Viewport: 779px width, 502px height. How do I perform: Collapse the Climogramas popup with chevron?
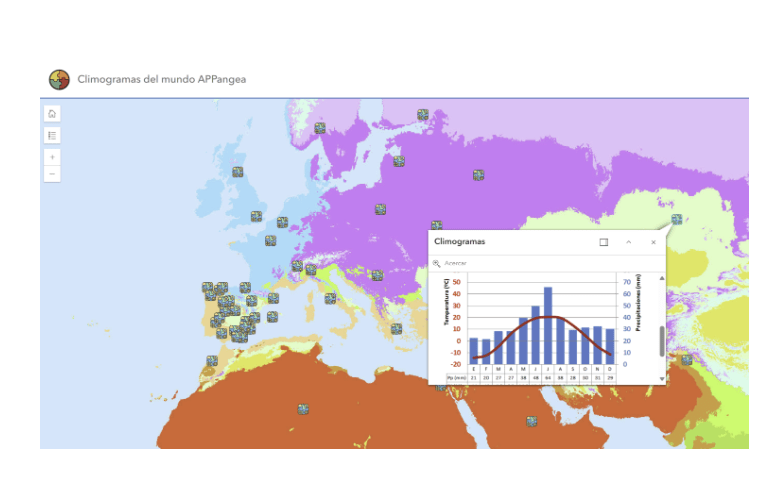(628, 242)
